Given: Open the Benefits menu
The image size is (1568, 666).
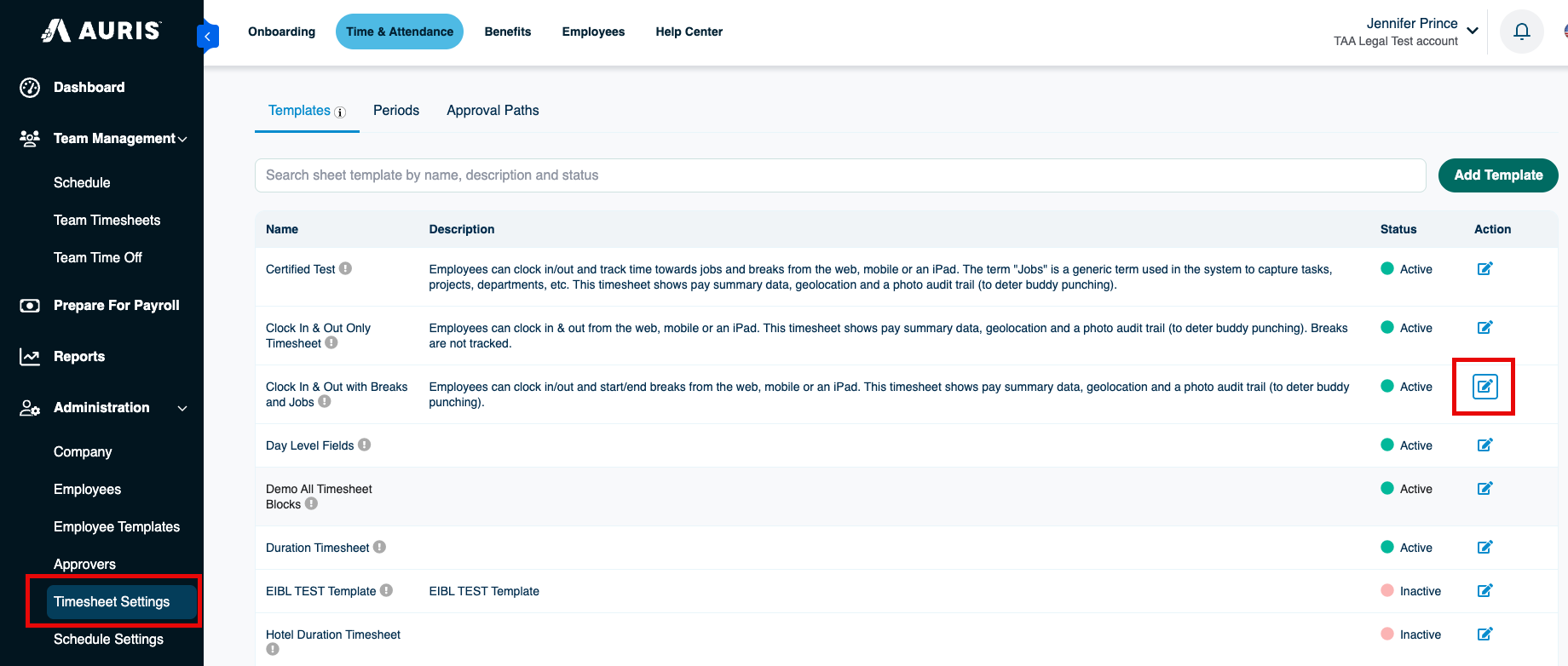Looking at the screenshot, I should pyautogui.click(x=508, y=32).
